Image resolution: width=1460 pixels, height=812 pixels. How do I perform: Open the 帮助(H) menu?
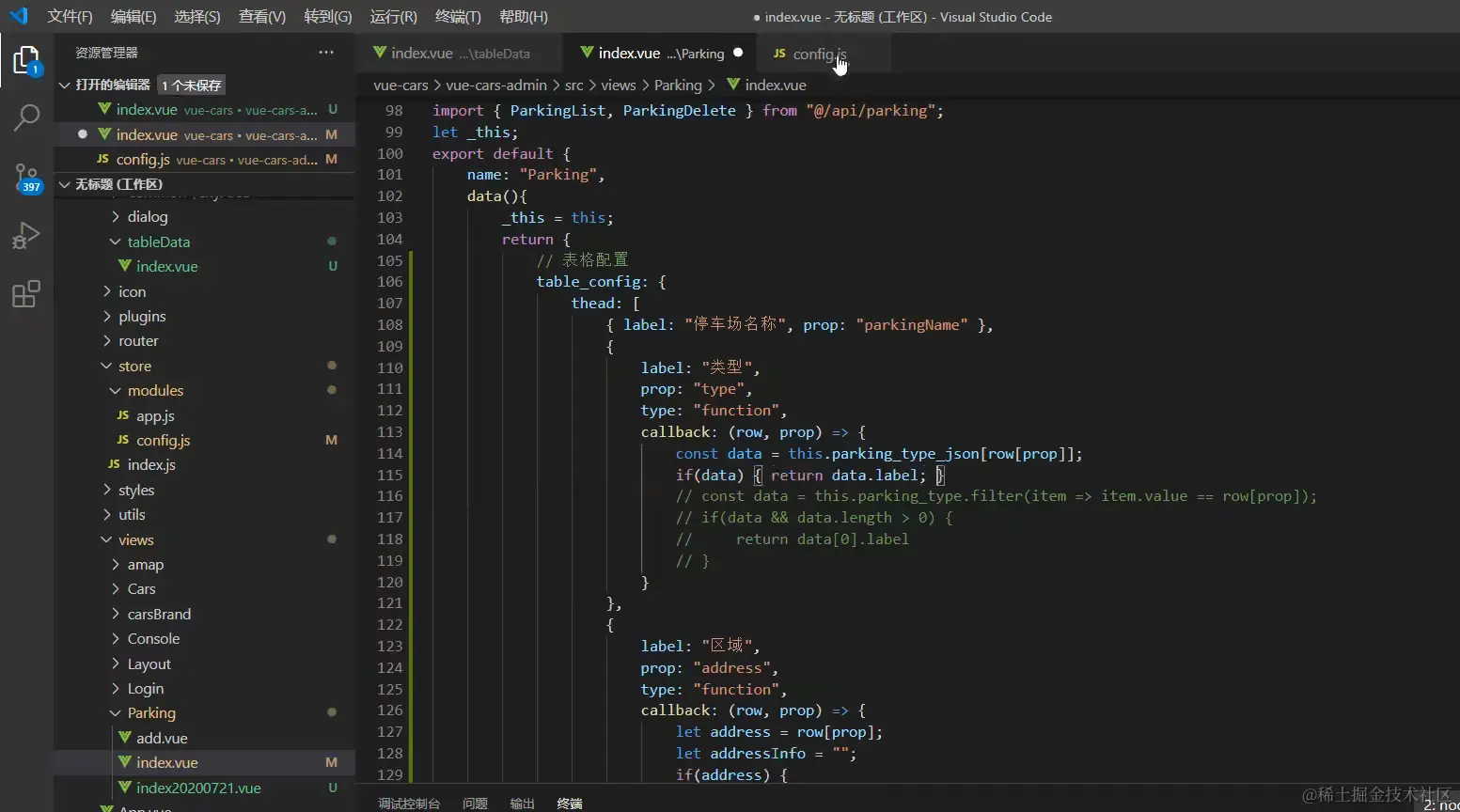point(524,17)
